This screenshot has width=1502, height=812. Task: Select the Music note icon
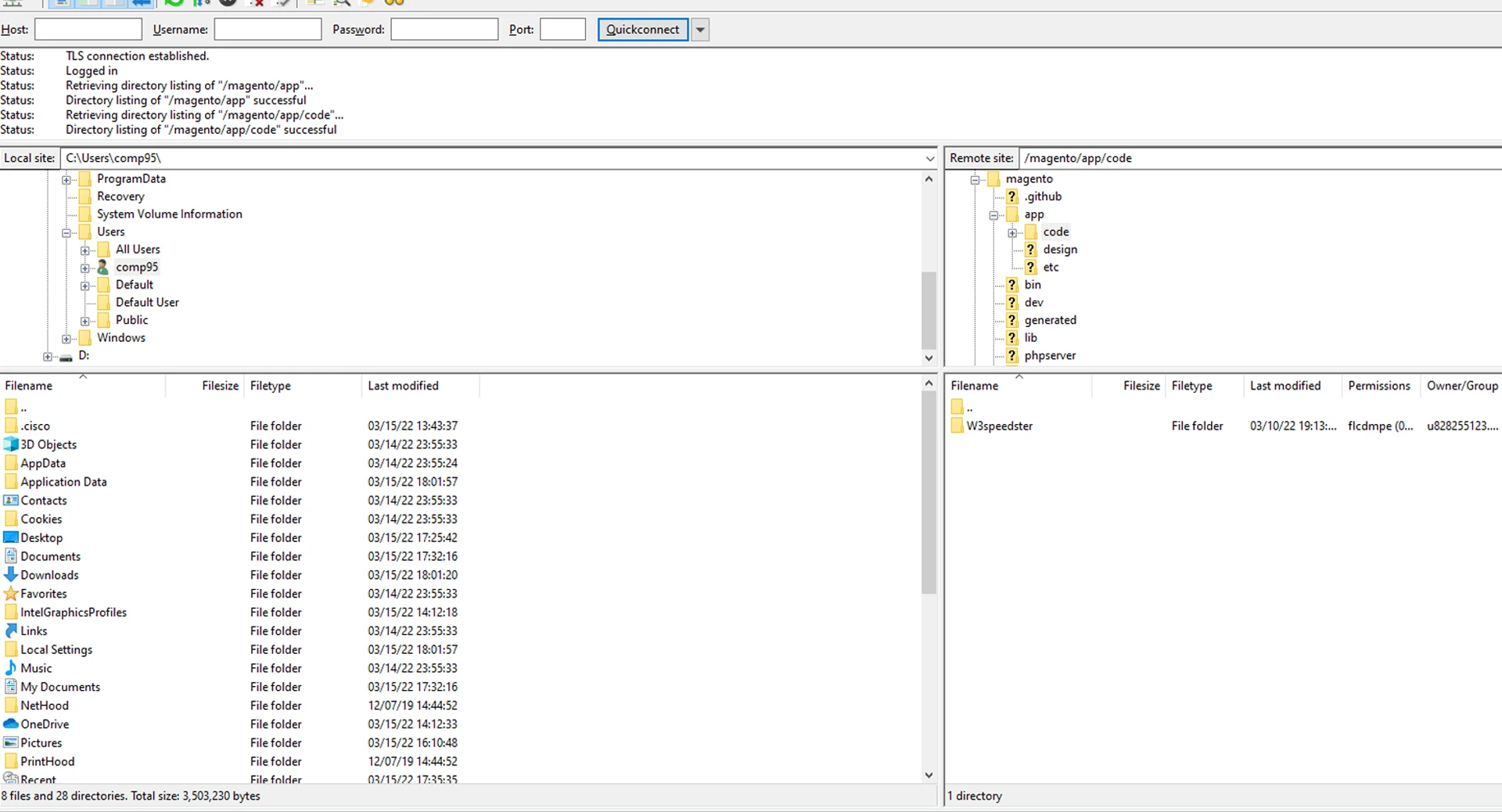[11, 668]
